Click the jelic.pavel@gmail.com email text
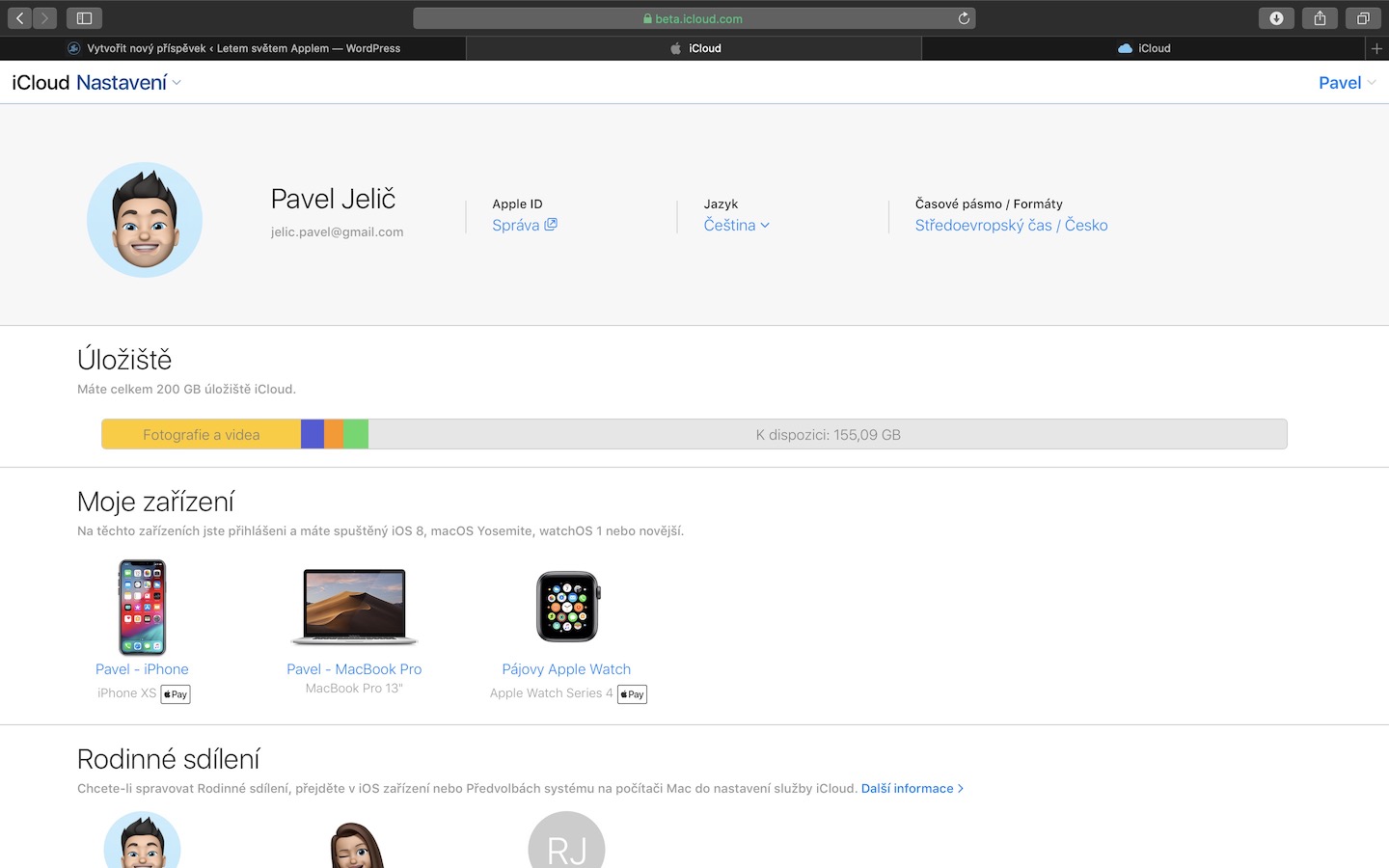Image resolution: width=1389 pixels, height=868 pixels. (x=338, y=232)
